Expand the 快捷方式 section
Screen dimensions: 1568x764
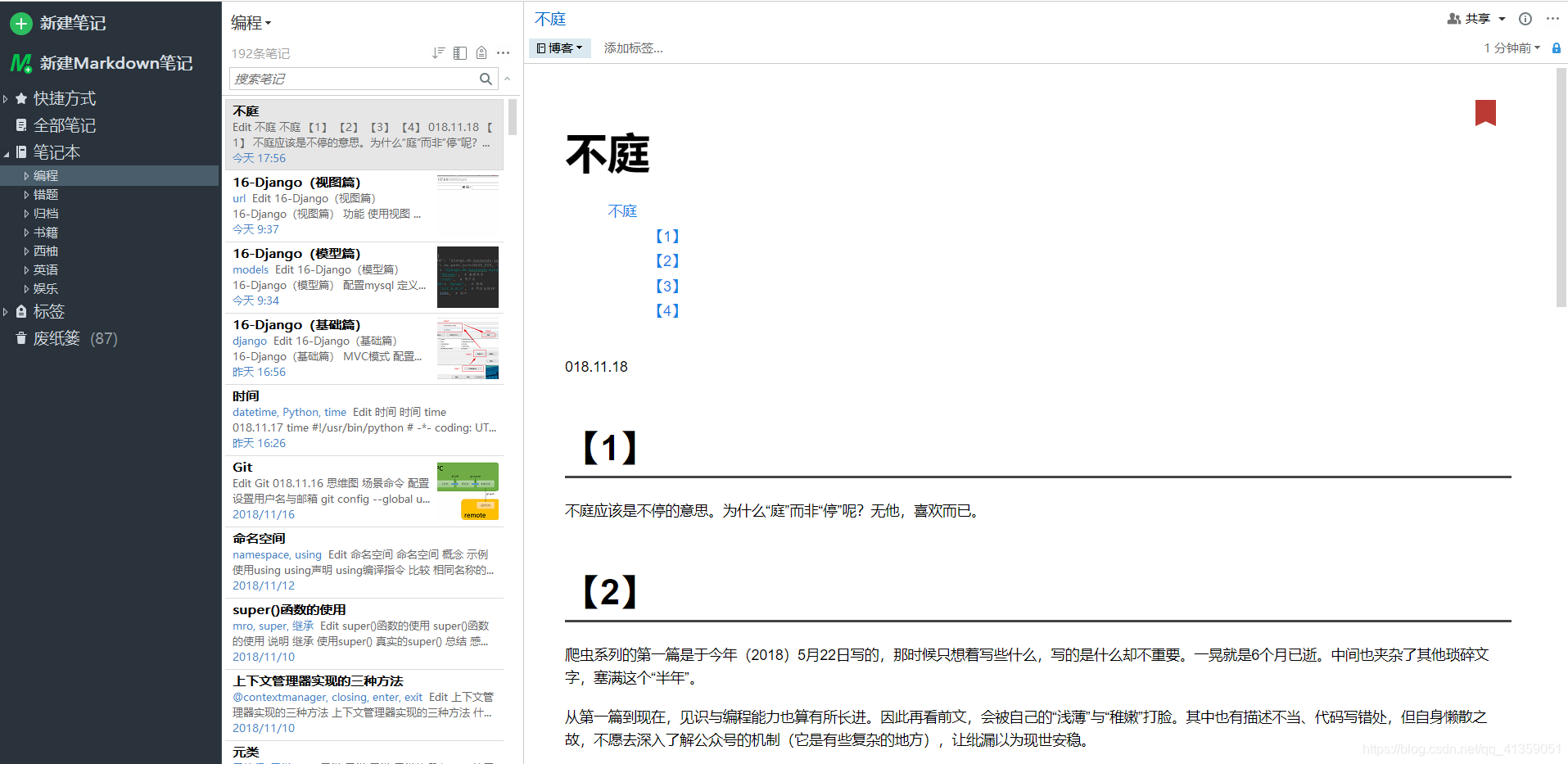[x=6, y=99]
